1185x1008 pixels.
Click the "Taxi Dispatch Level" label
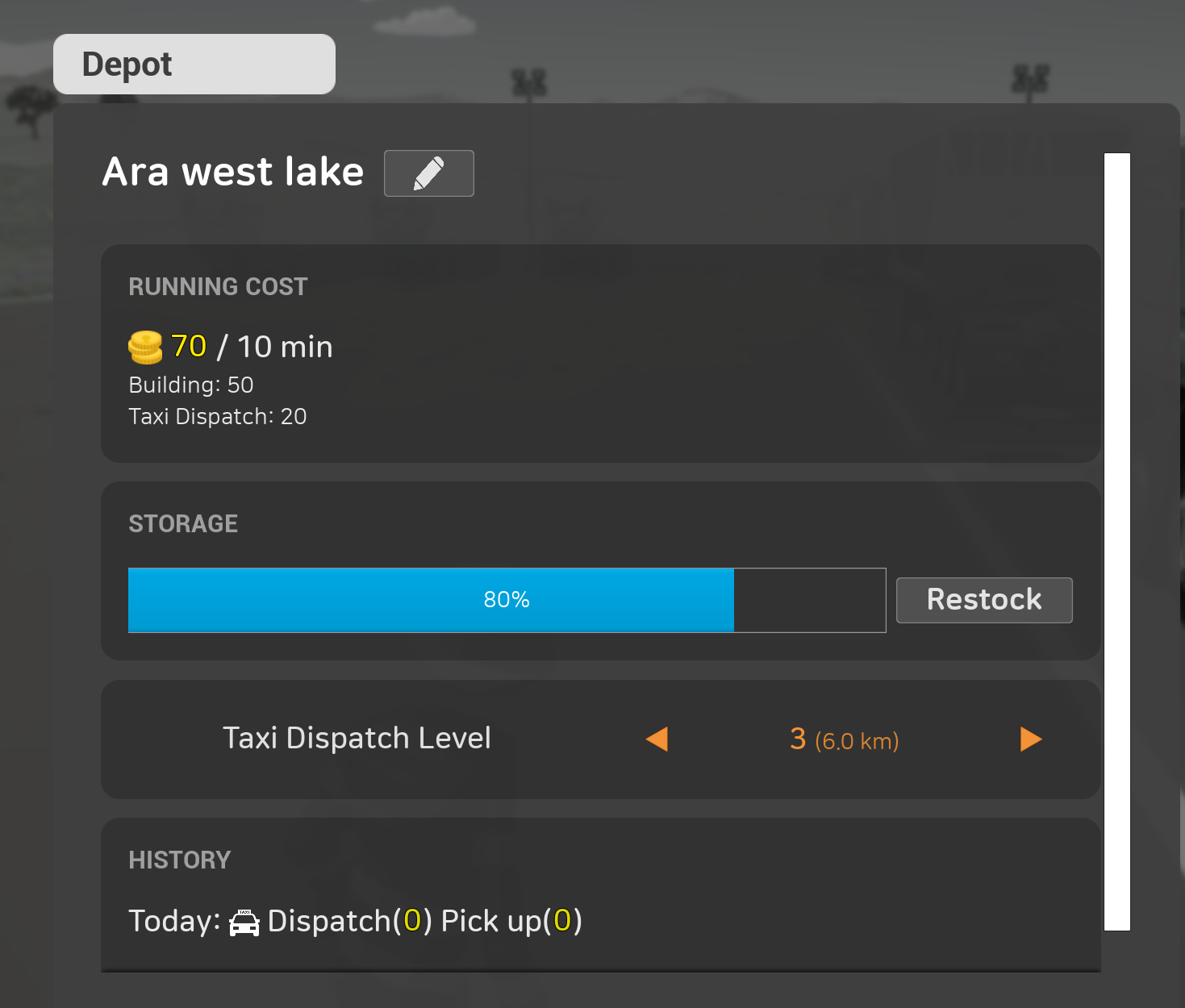(357, 739)
